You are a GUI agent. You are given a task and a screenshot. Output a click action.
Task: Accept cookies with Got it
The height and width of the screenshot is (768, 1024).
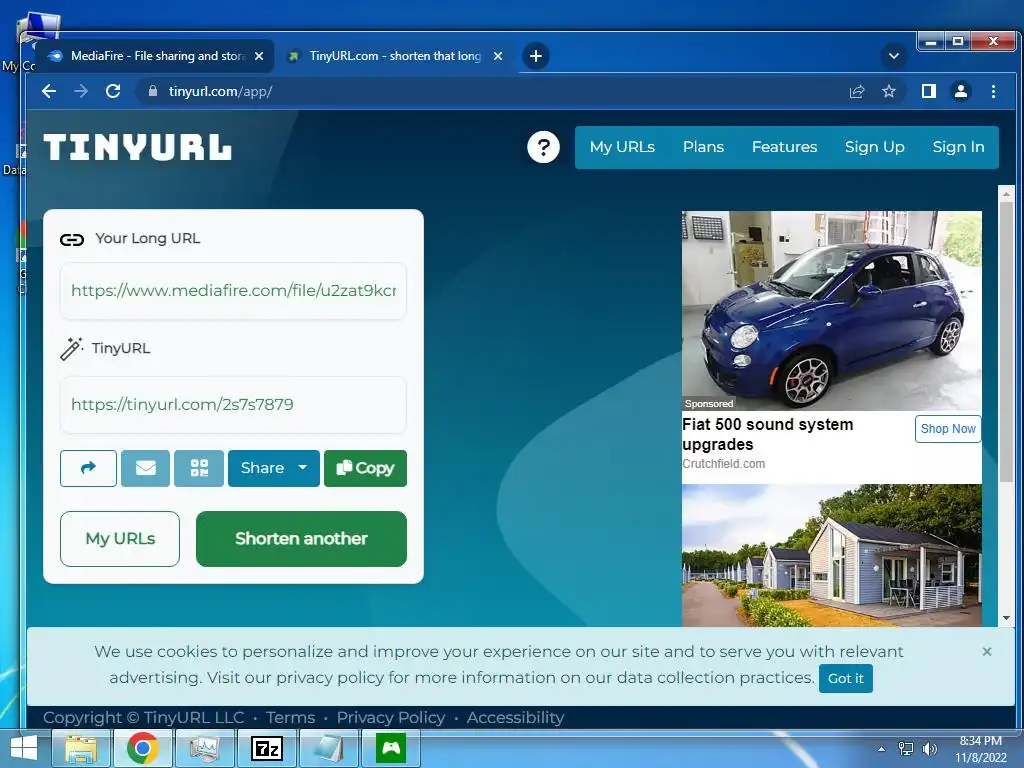tap(846, 679)
